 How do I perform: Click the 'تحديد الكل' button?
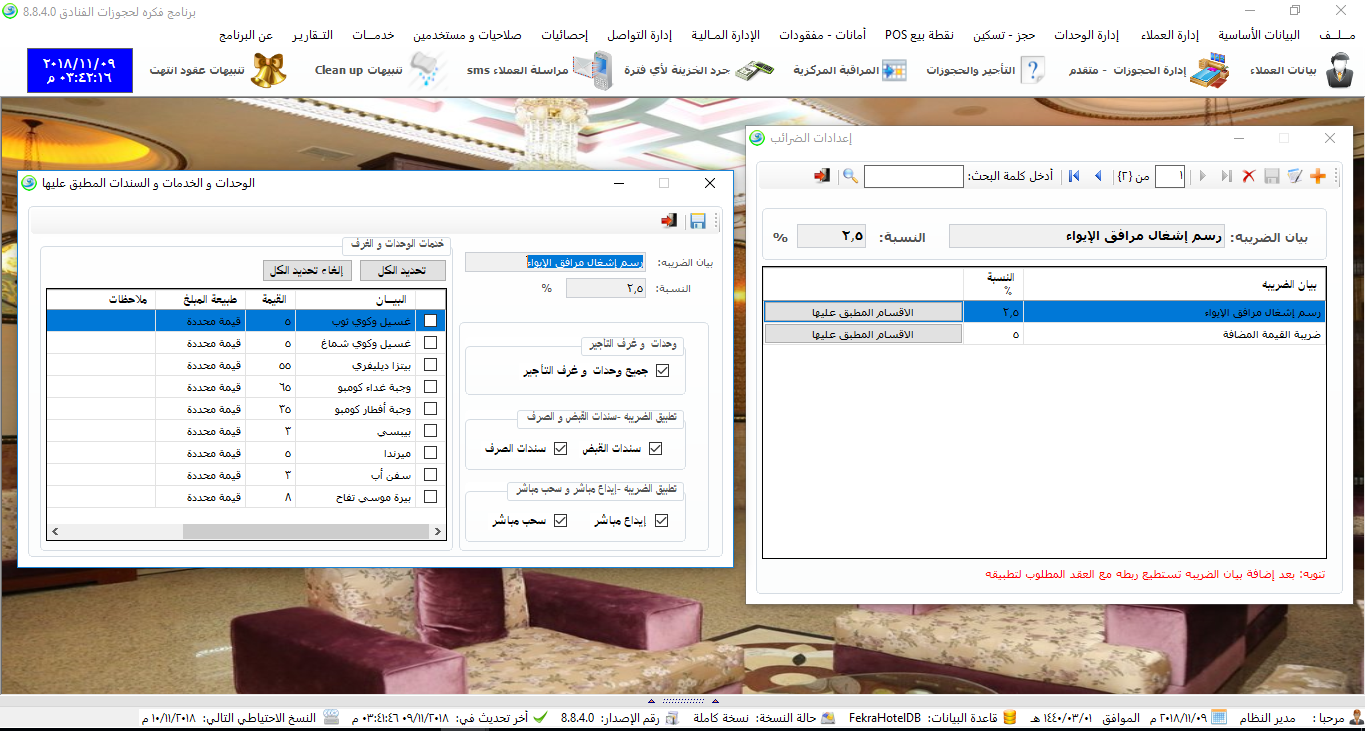(x=403, y=271)
